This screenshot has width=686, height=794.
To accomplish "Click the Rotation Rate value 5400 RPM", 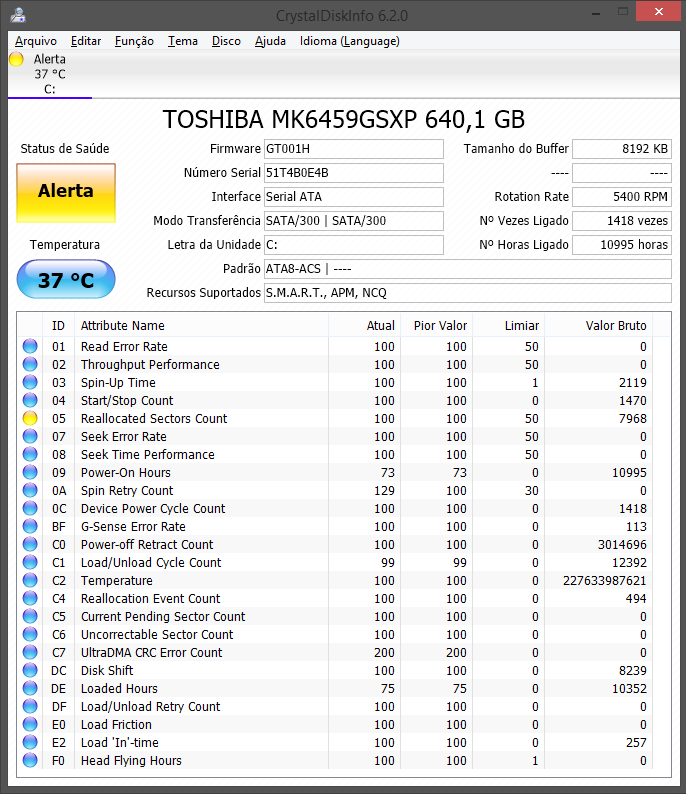I will (x=622, y=196).
